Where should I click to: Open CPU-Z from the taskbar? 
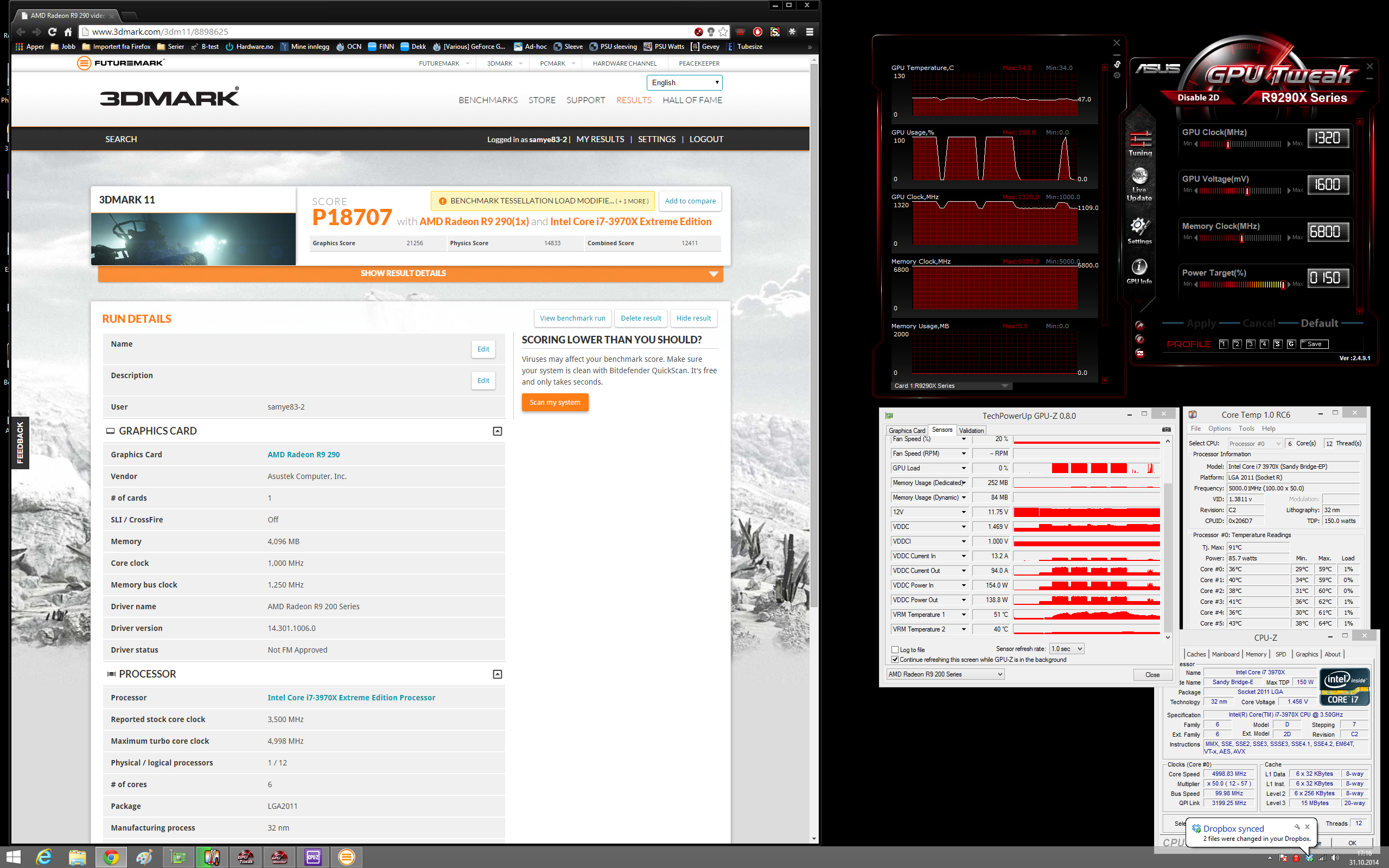pyautogui.click(x=314, y=857)
